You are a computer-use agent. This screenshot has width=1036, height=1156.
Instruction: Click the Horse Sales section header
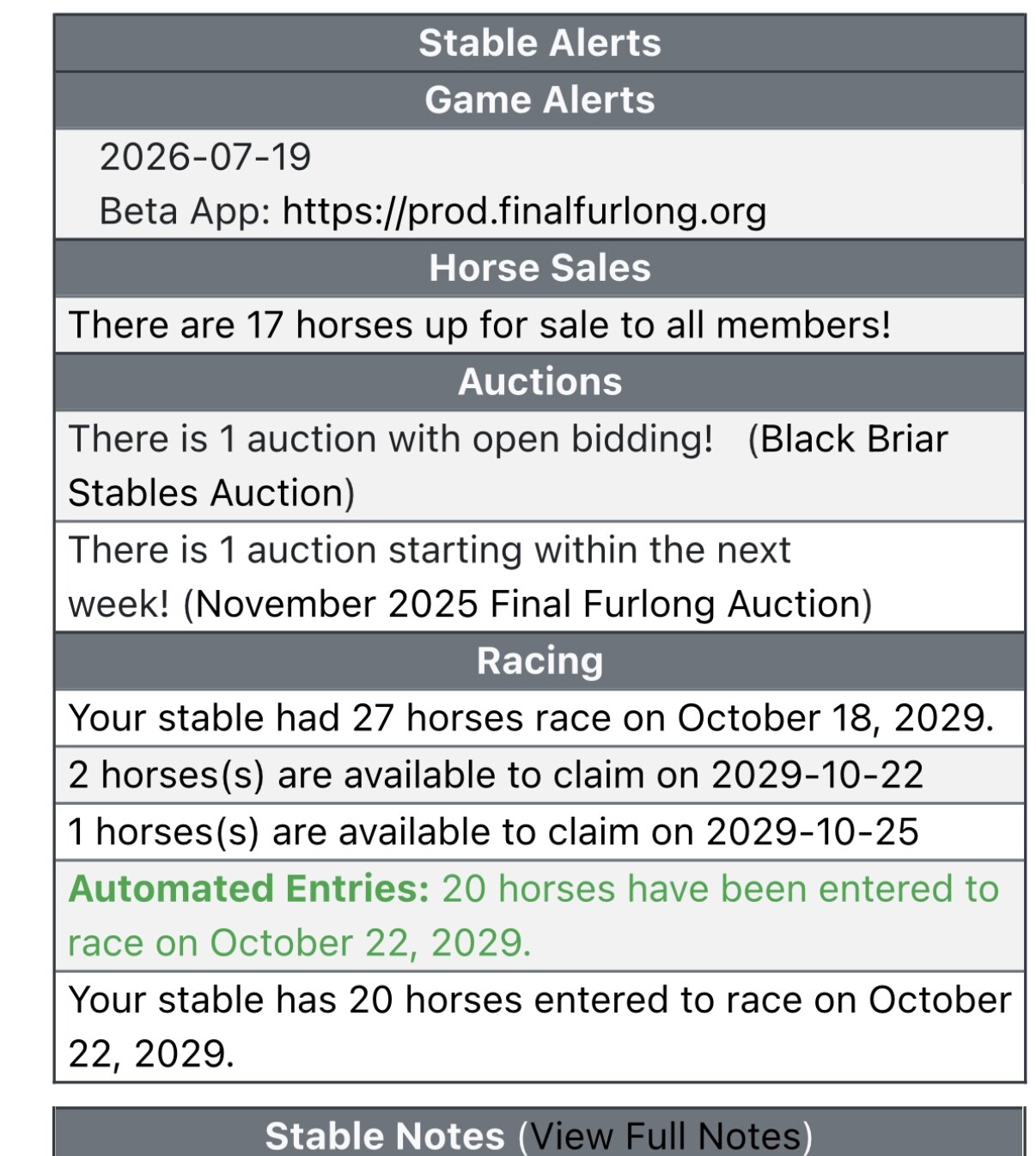pos(539,268)
